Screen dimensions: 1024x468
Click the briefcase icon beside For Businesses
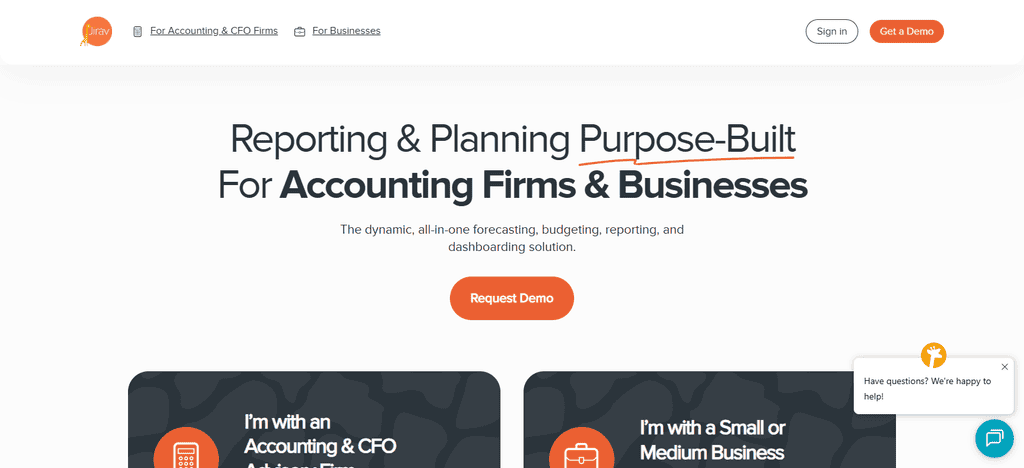tap(299, 31)
